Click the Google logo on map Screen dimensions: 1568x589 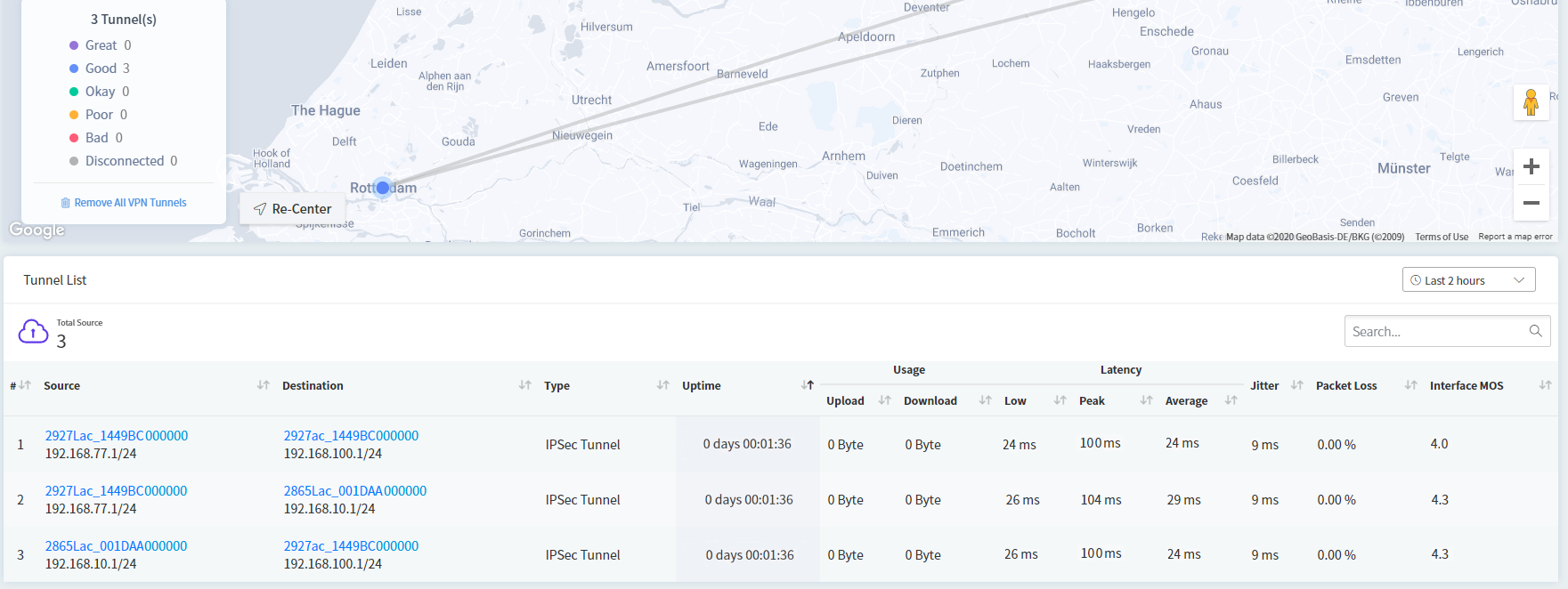coord(37,230)
